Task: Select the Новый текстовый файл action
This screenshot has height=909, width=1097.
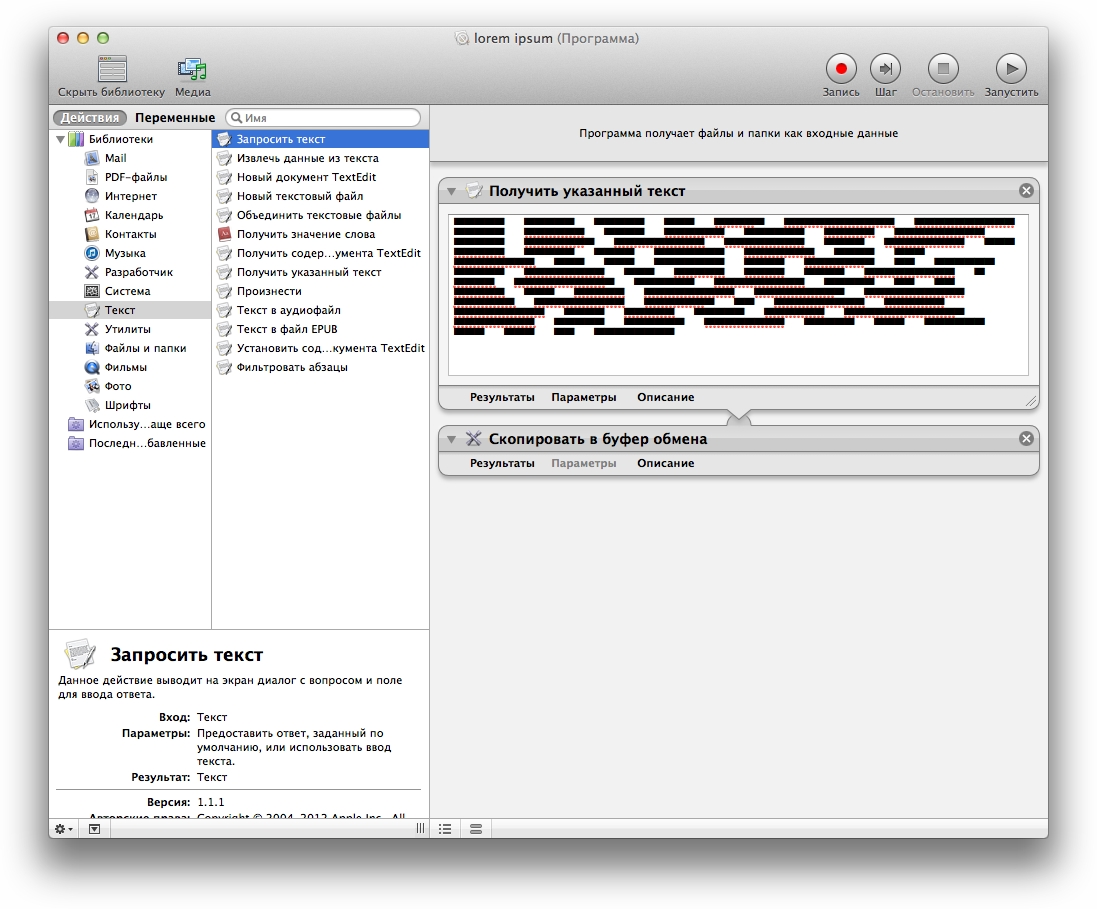Action: pos(320,196)
